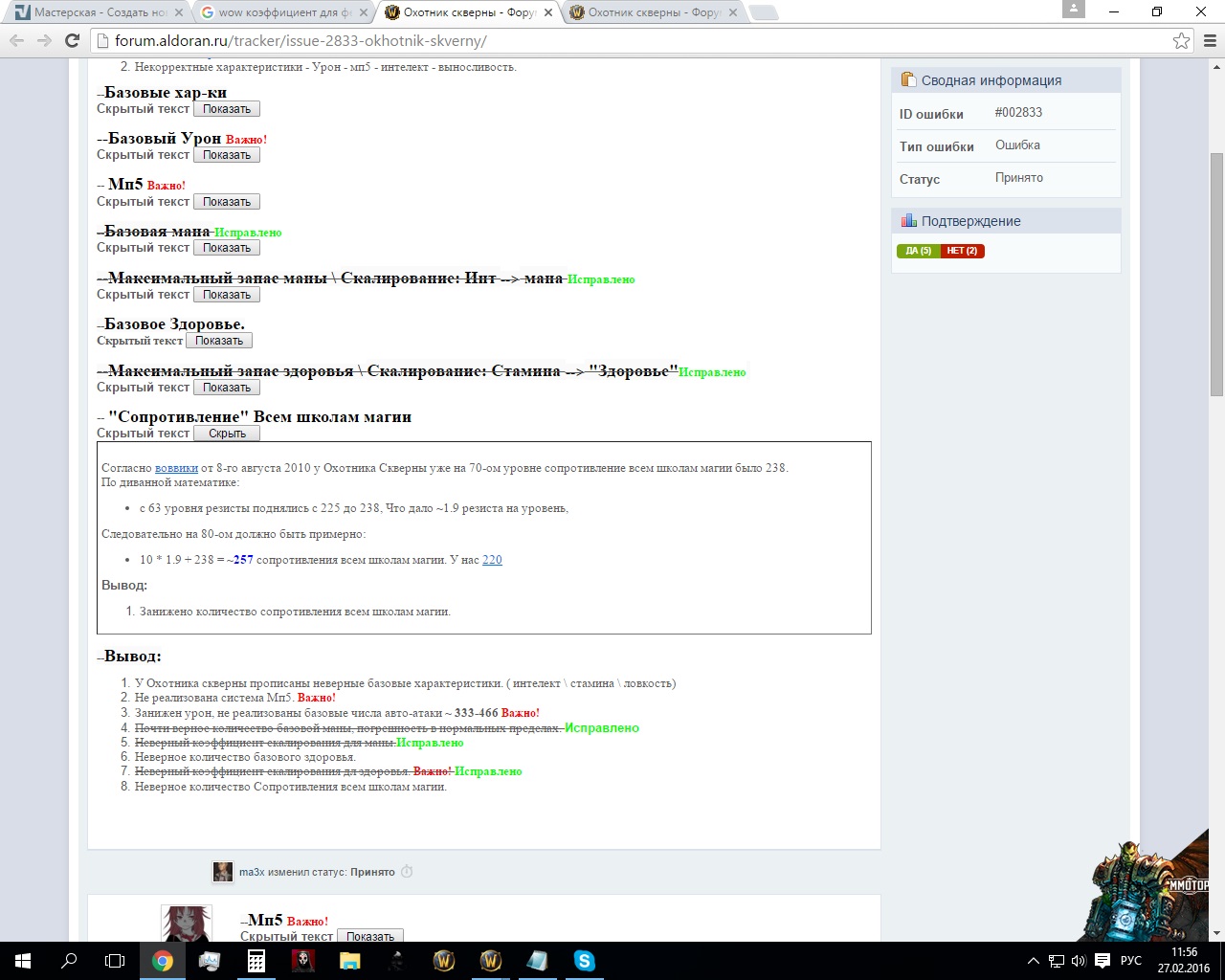Open the Chrome hamburger menu

[1210, 40]
